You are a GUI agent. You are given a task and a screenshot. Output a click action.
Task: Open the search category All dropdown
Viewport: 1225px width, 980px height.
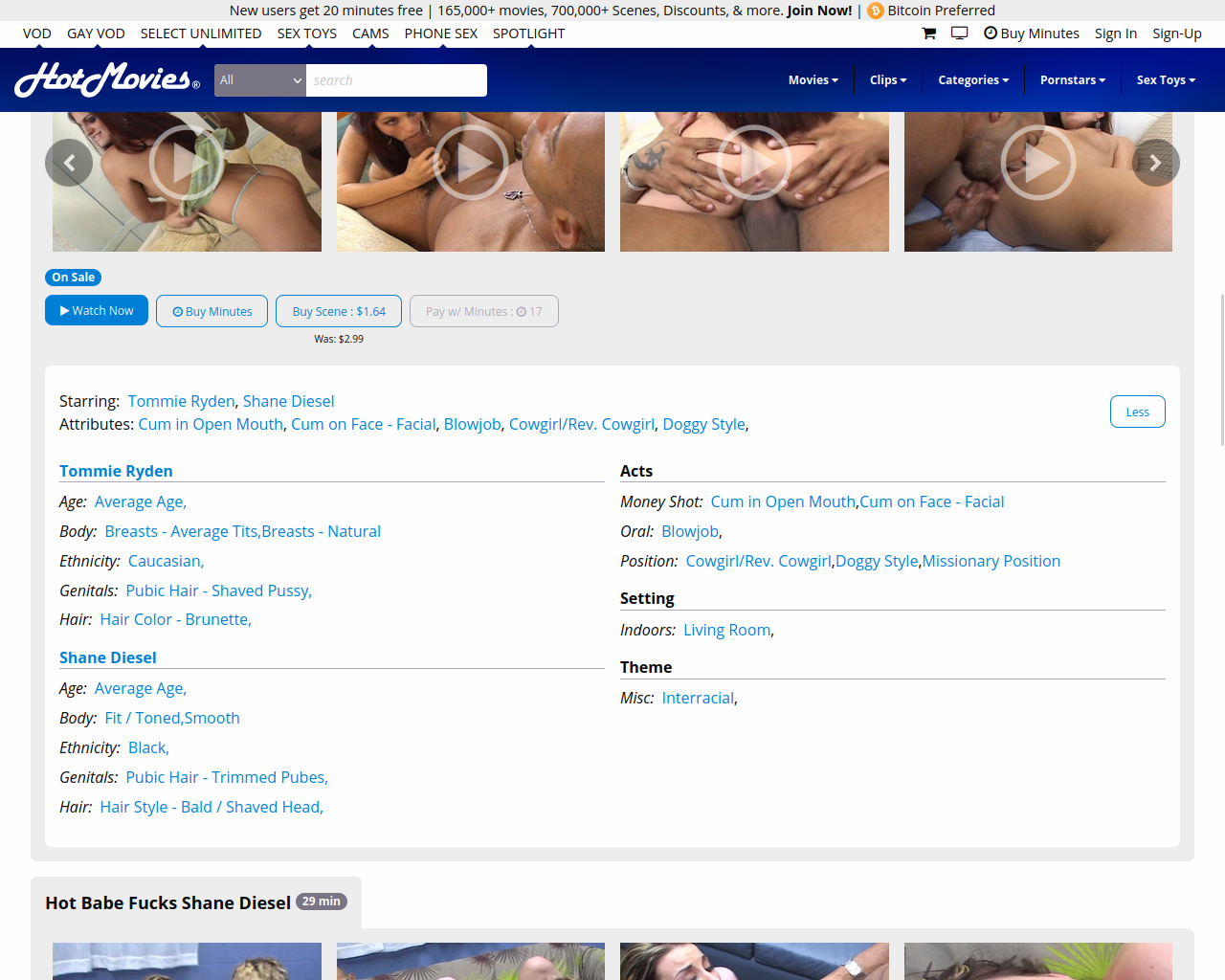260,80
